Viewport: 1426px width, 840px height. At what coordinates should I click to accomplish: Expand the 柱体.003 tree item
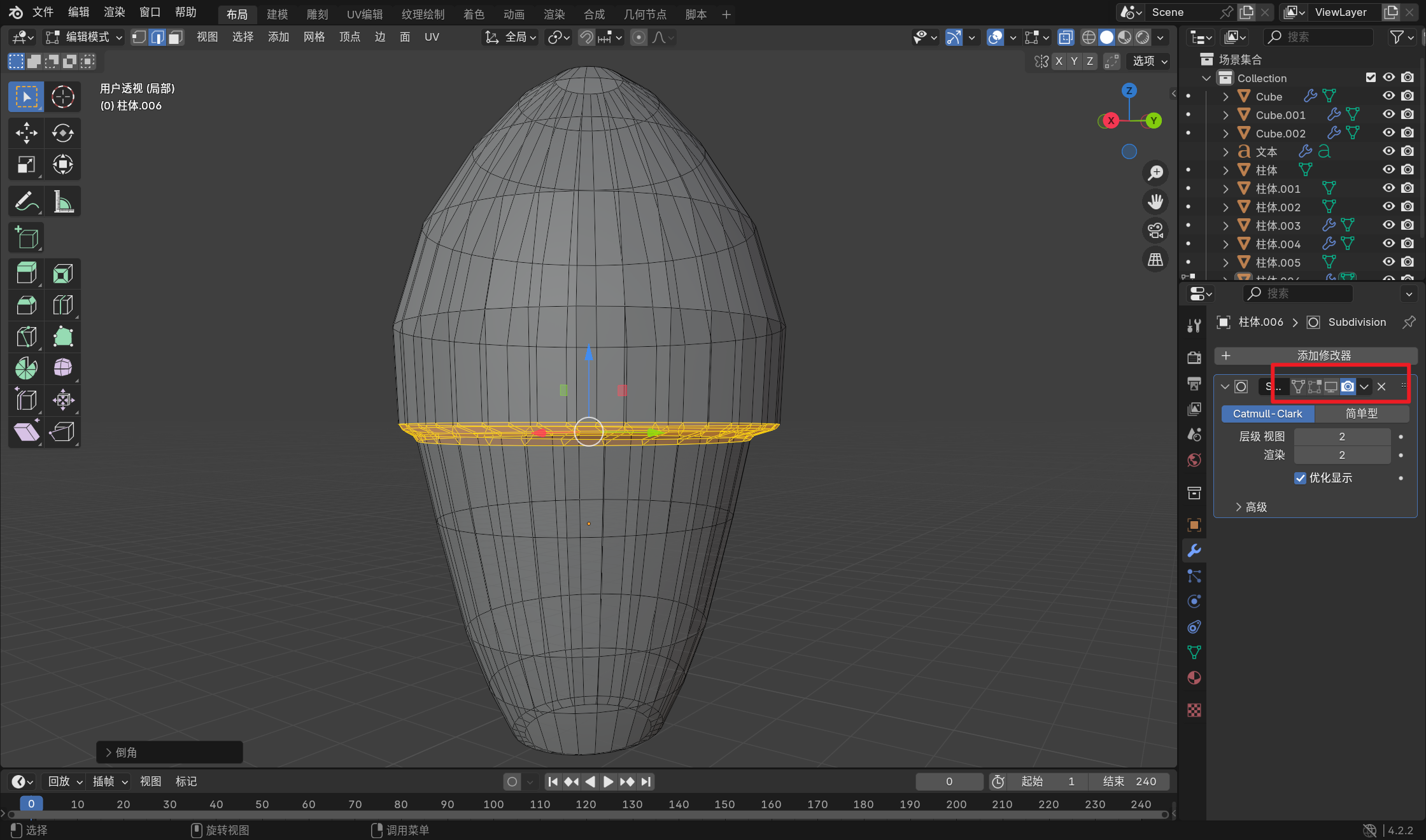click(1225, 225)
